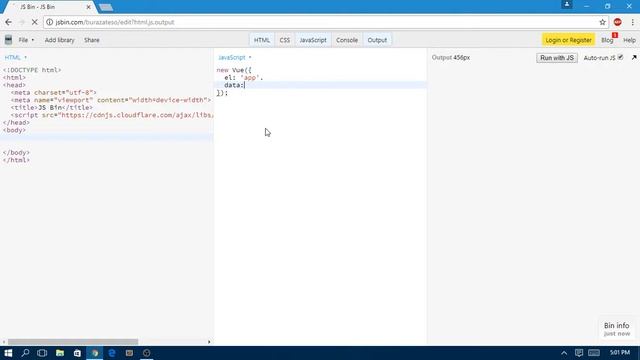Toggle the CSS panel tab
The image size is (640, 360).
284,40
